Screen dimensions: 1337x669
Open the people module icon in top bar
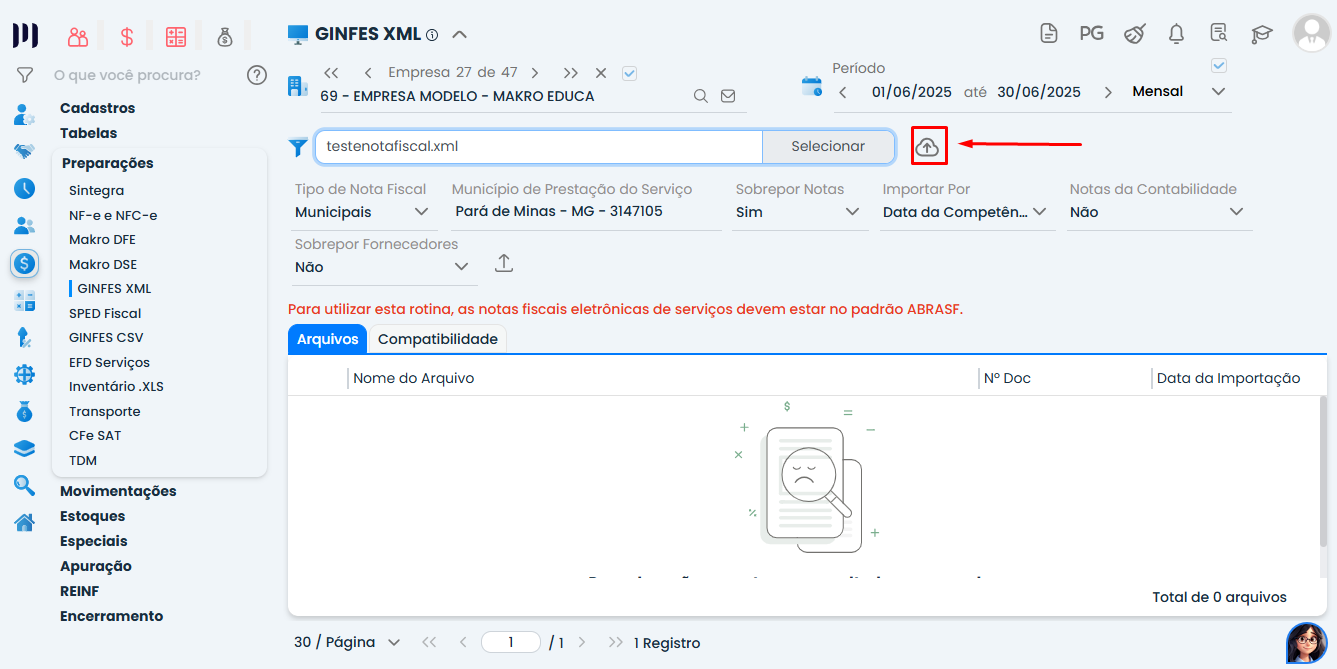pos(78,38)
